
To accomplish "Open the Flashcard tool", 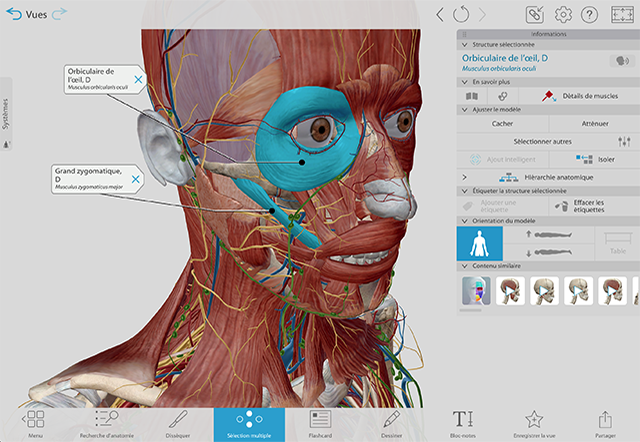I will click(320, 424).
